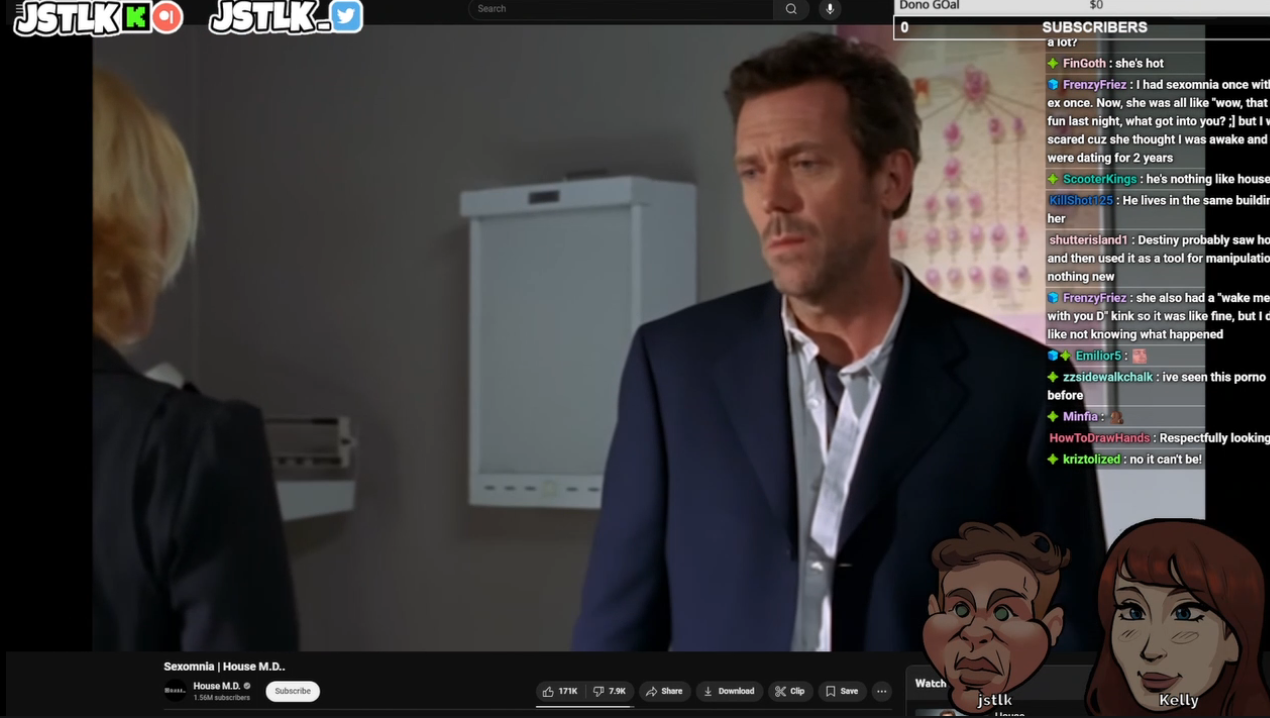
Task: Select username FinGoth in the chat
Action: pyautogui.click(x=1085, y=63)
